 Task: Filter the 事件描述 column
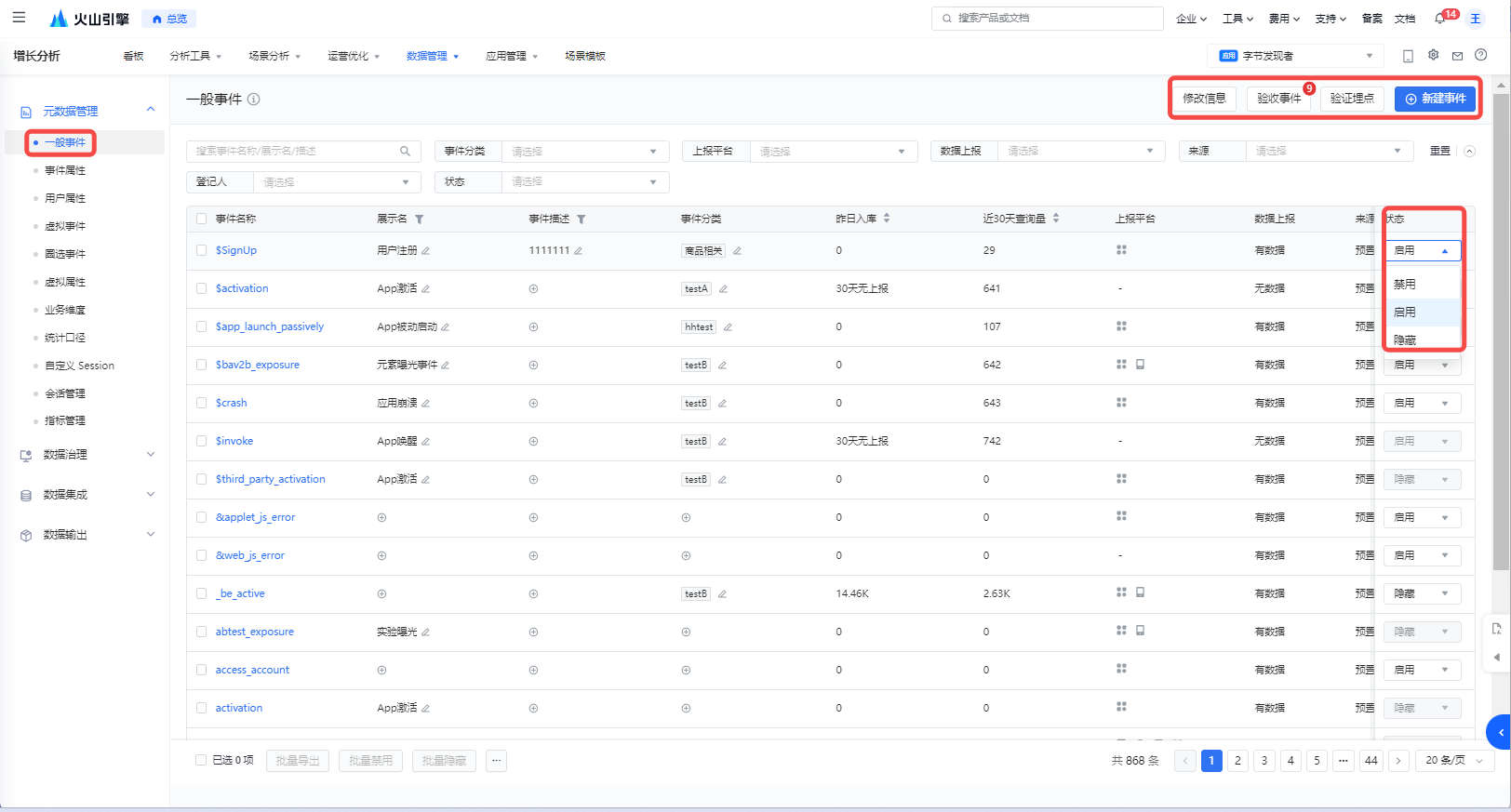[x=581, y=220]
